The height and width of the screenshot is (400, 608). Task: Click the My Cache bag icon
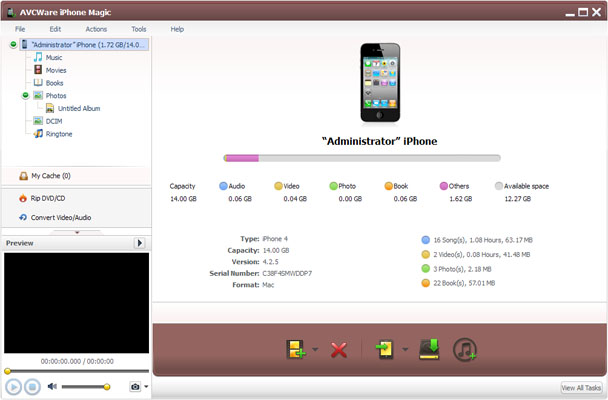(24, 176)
